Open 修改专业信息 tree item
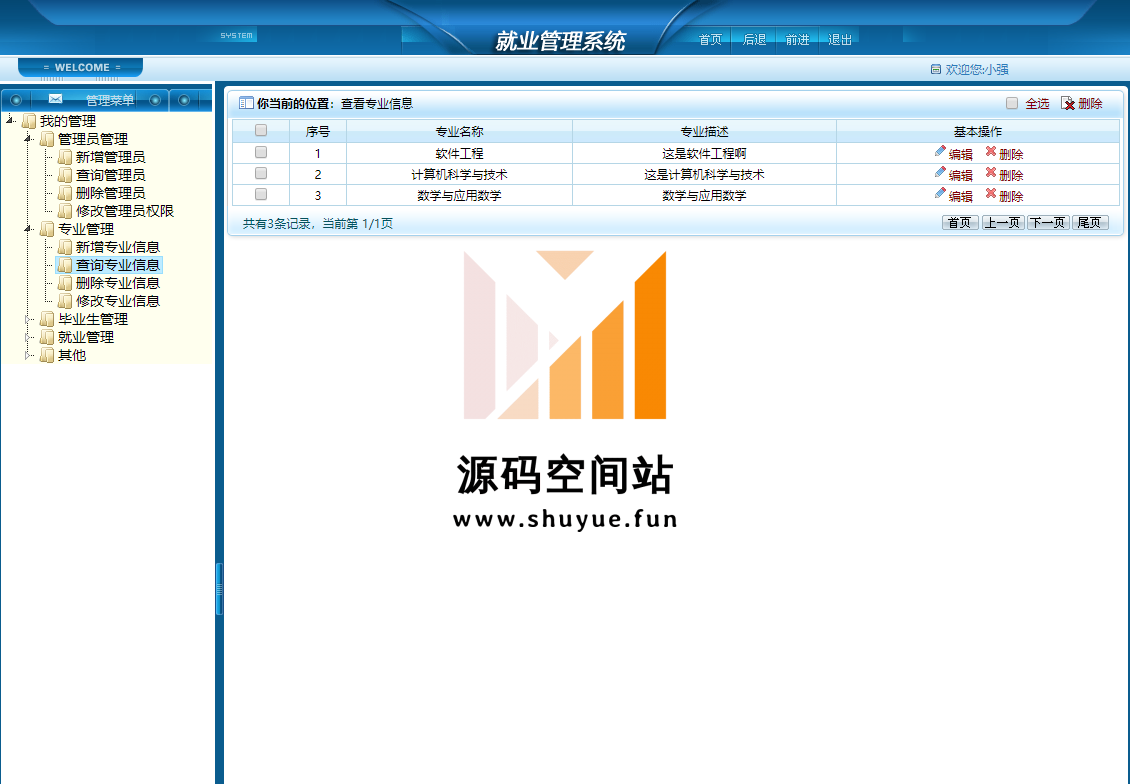The height and width of the screenshot is (784, 1130). click(117, 301)
